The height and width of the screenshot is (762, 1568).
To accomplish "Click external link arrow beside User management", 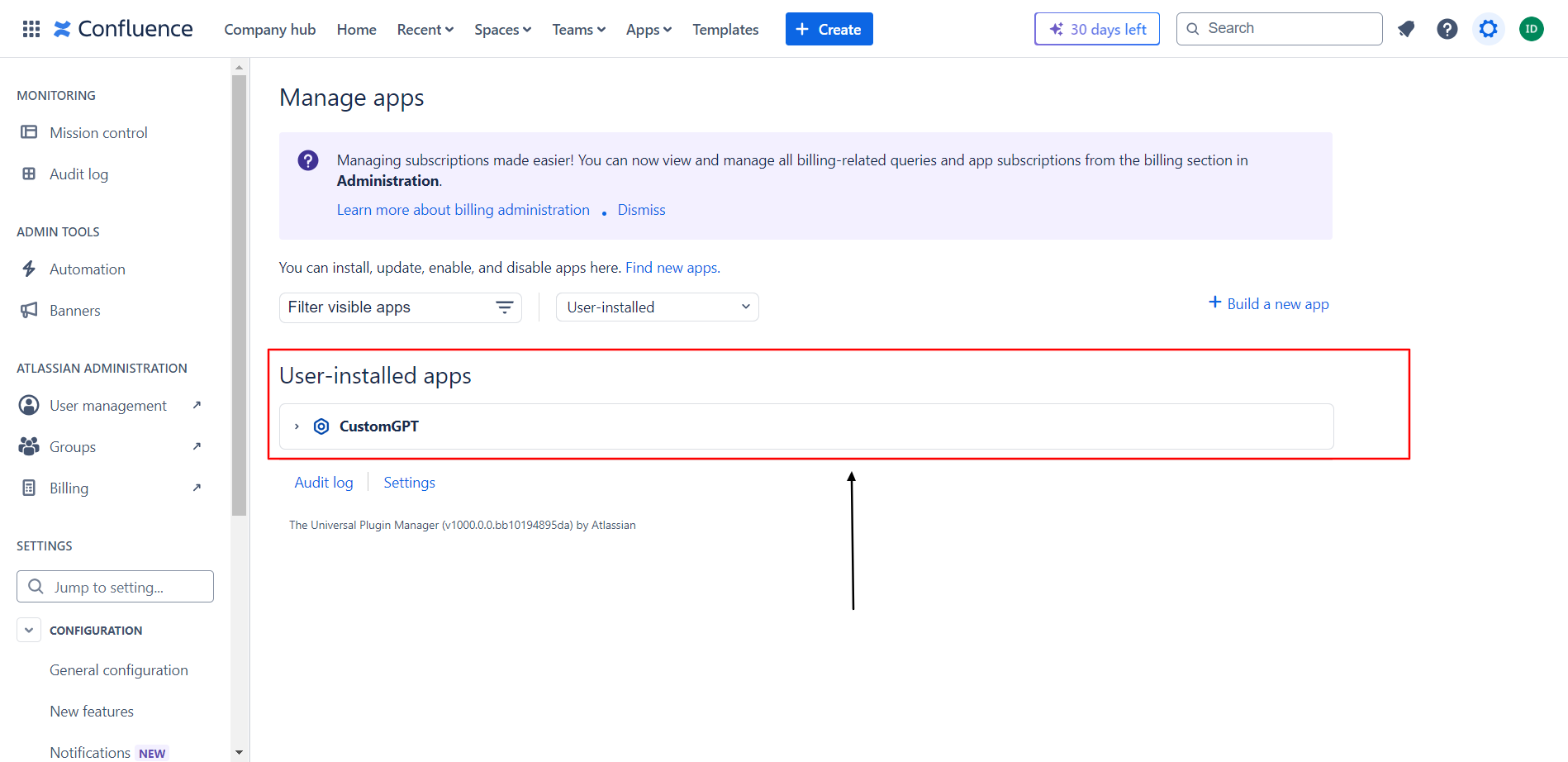I will click(197, 405).
